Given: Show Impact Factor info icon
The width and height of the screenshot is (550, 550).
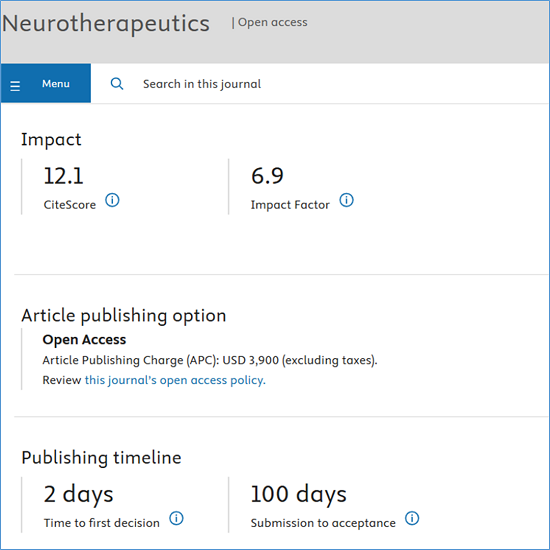Looking at the screenshot, I should click(347, 200).
